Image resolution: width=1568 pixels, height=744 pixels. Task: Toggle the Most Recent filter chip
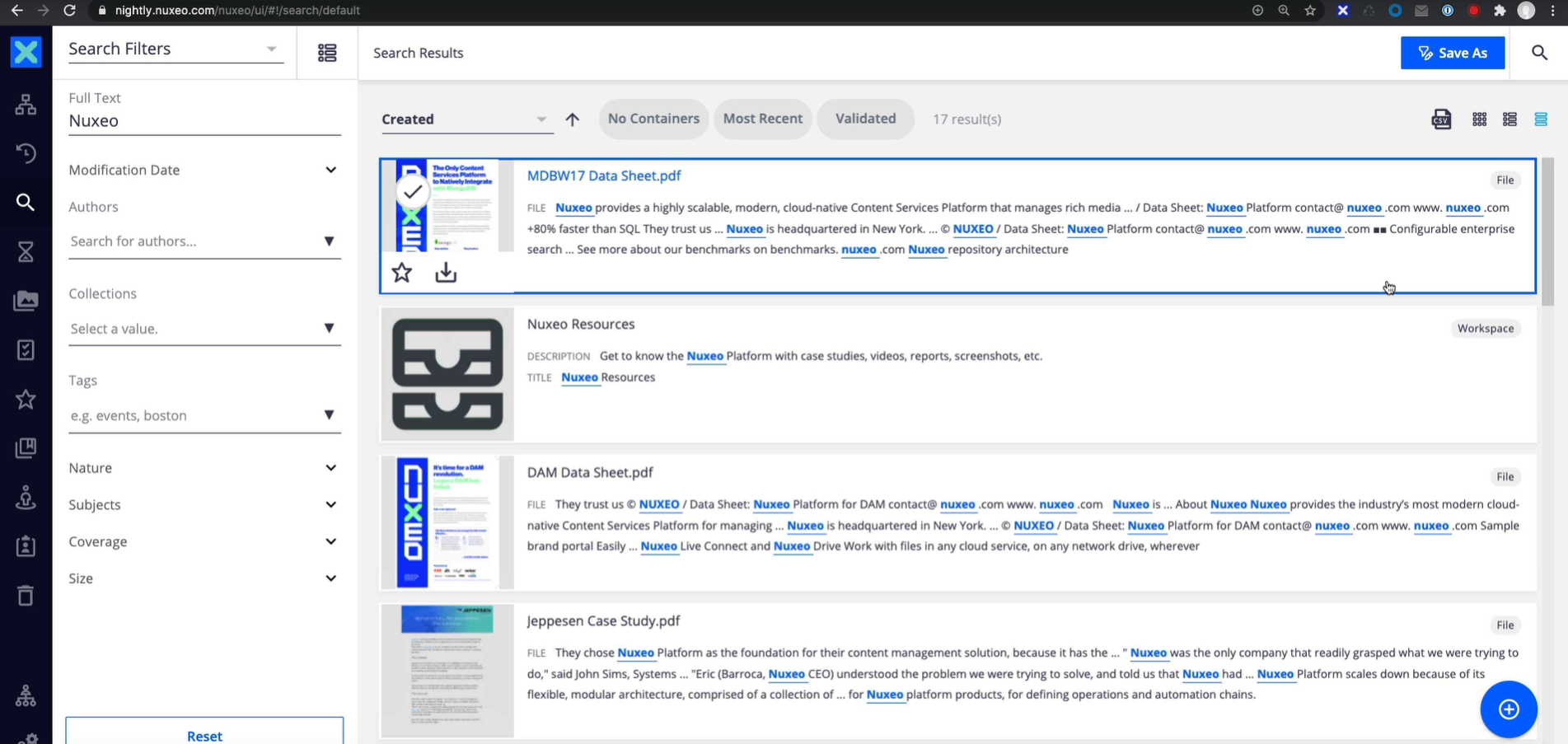(762, 119)
